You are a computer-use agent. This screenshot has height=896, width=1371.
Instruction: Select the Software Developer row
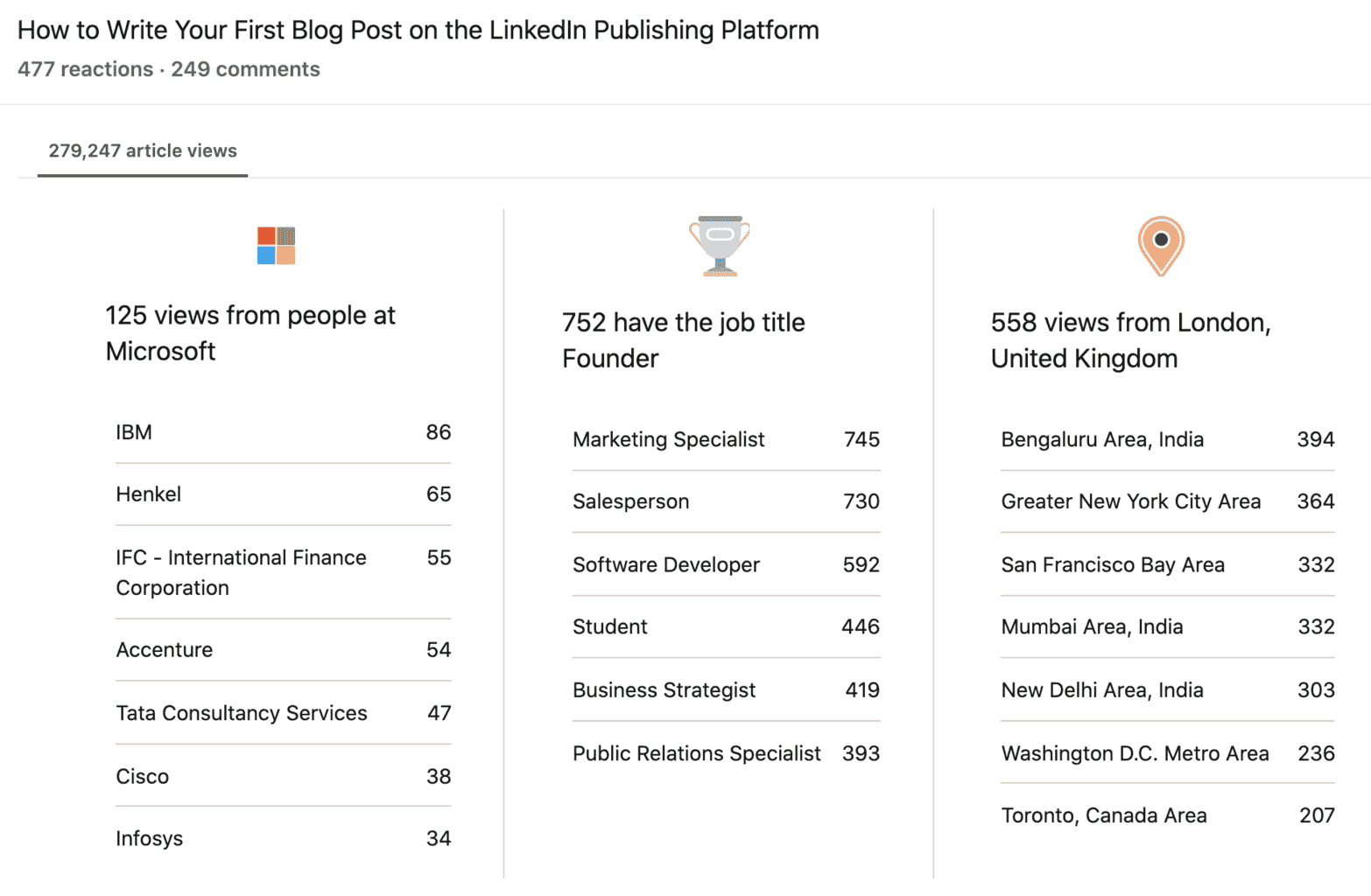[726, 564]
